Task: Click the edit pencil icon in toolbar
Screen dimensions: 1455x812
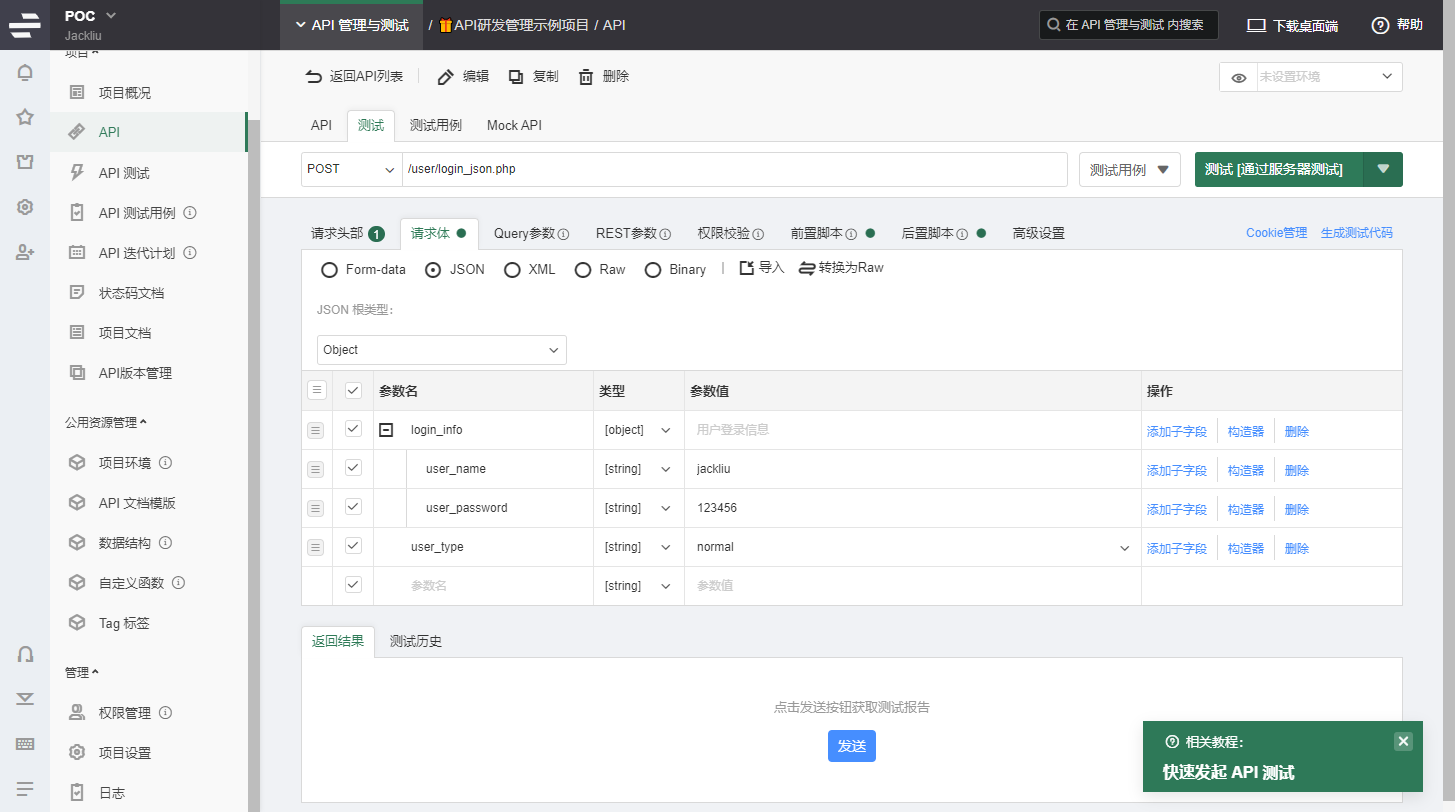Action: click(446, 77)
